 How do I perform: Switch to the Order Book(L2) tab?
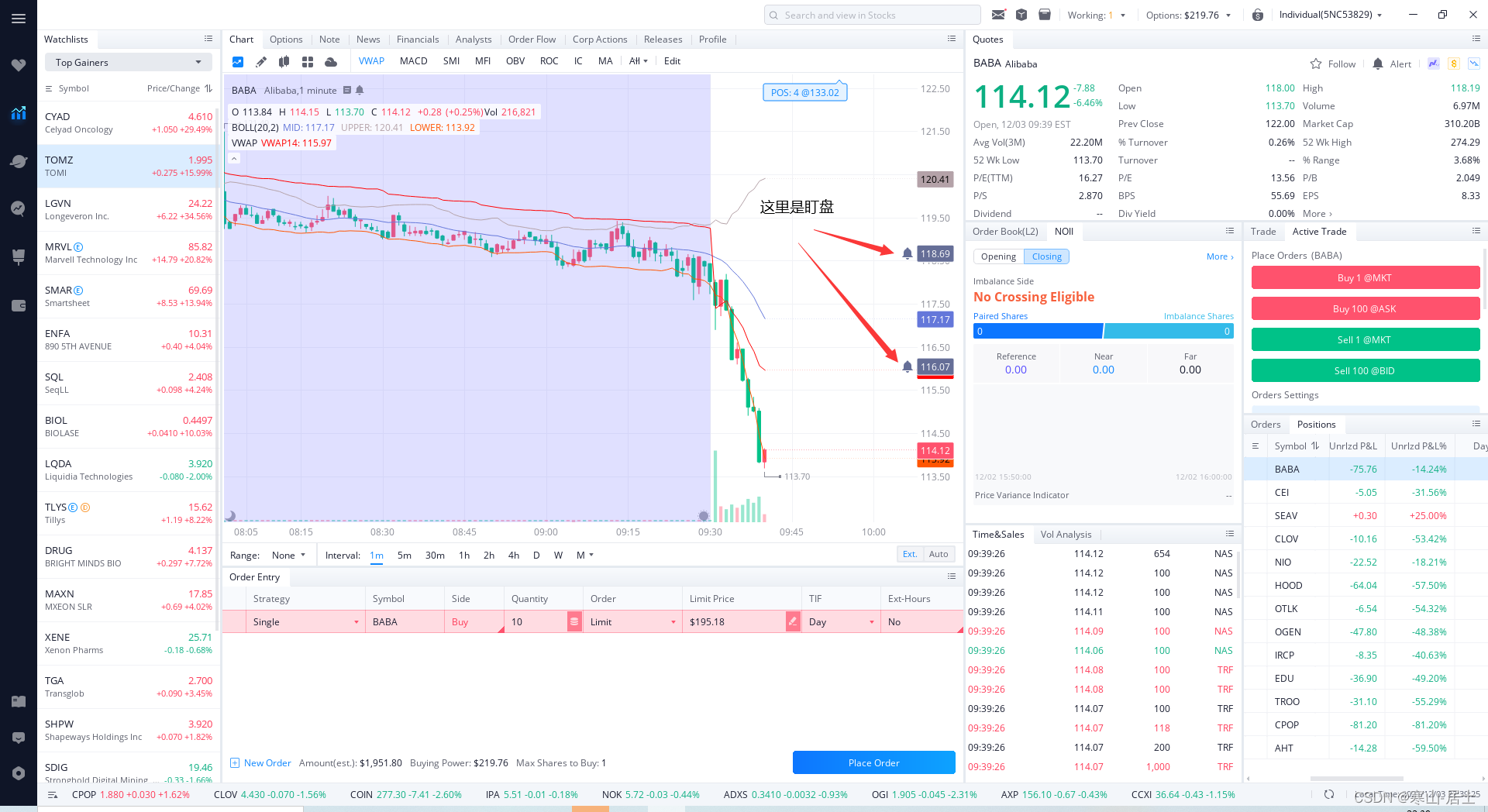pos(1005,231)
